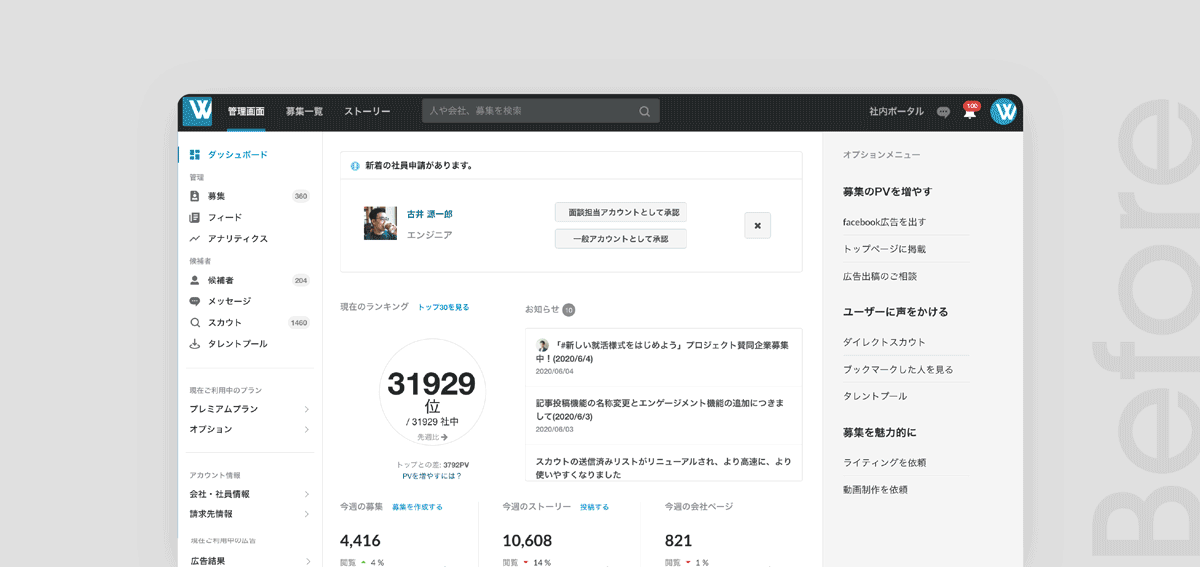1200x567 pixels.
Task: Open アナリティクス in sidebar
Action: [x=237, y=239]
